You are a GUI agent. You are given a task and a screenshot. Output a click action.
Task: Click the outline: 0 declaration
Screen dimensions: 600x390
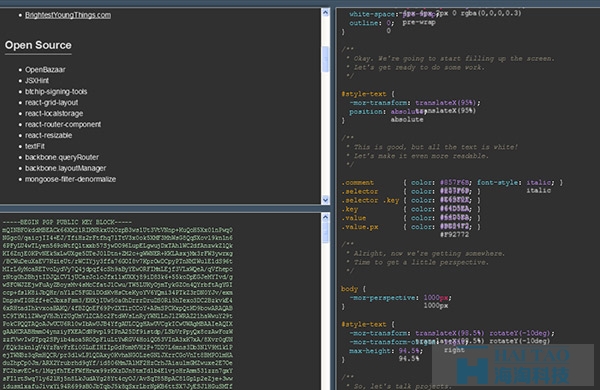click(371, 23)
